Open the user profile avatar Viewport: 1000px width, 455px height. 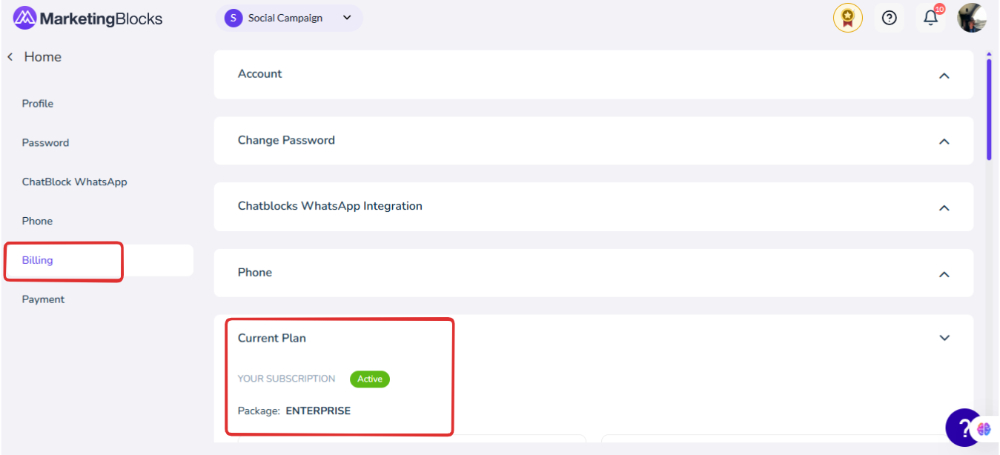971,18
